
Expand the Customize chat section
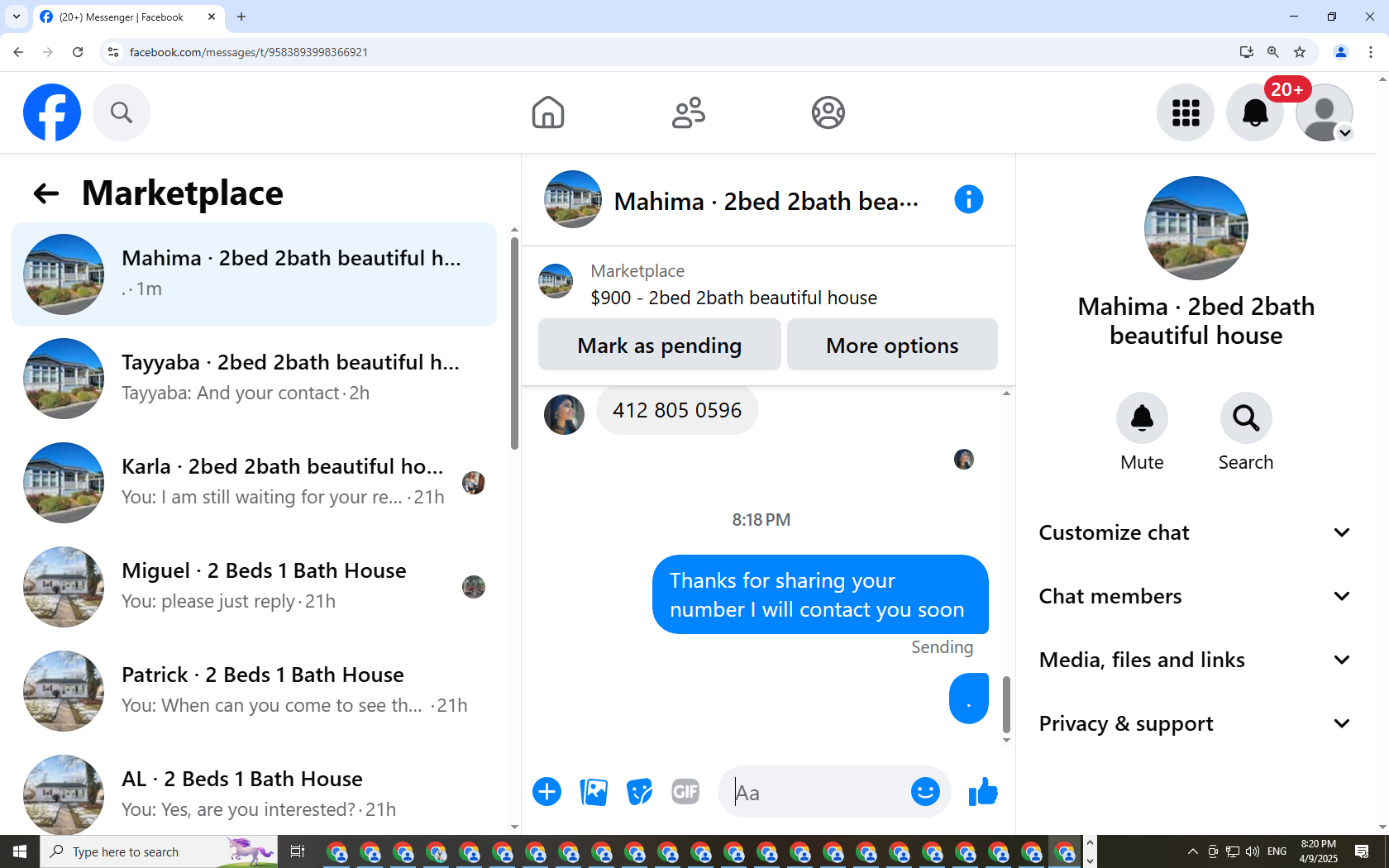[1195, 532]
